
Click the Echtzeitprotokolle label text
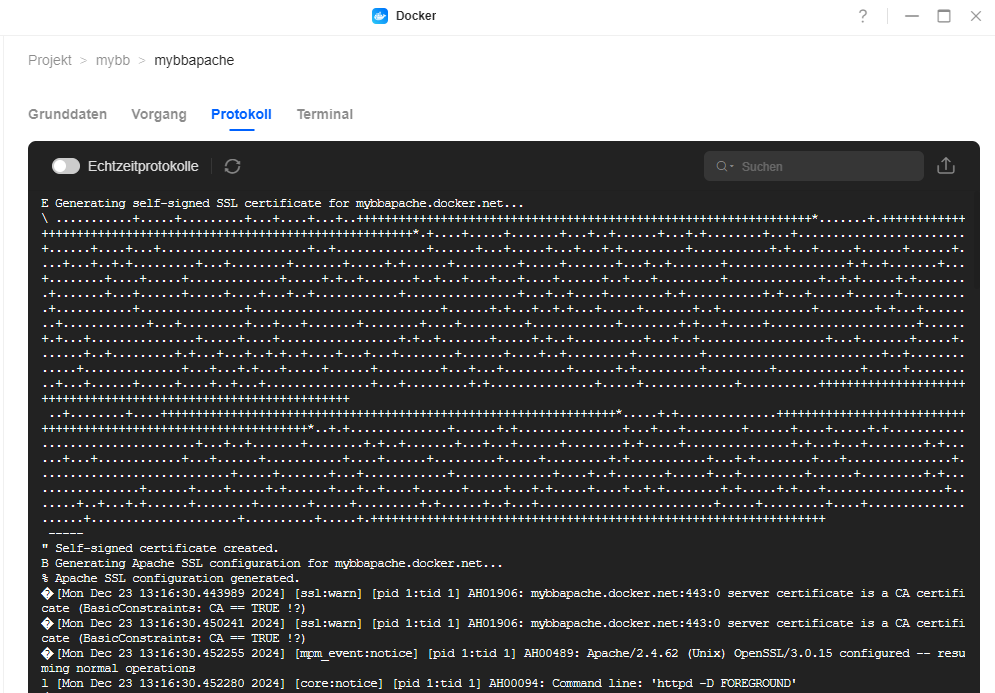tap(143, 166)
